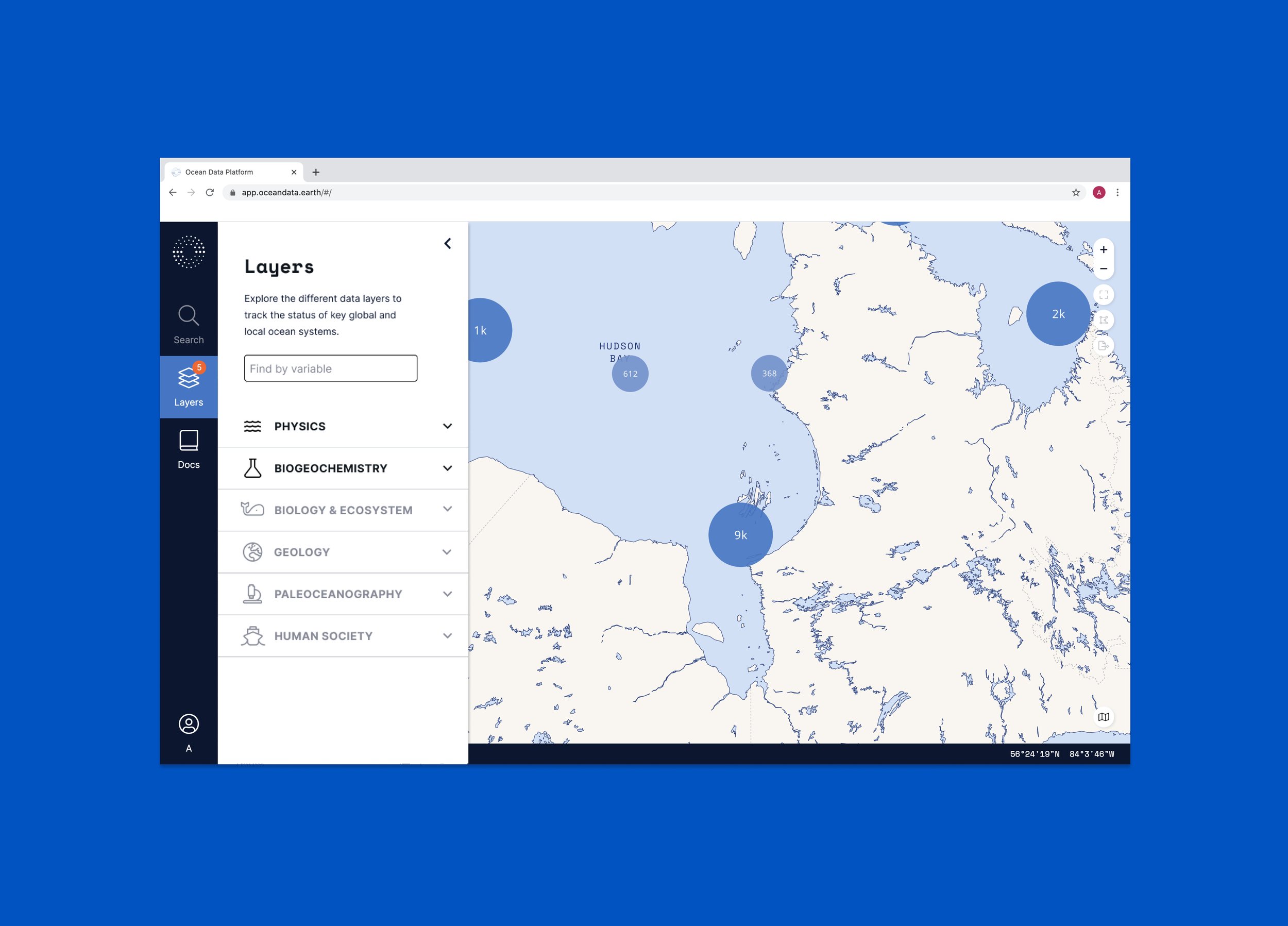Zoom out on the map
This screenshot has height=926, width=1288.
1103,268
